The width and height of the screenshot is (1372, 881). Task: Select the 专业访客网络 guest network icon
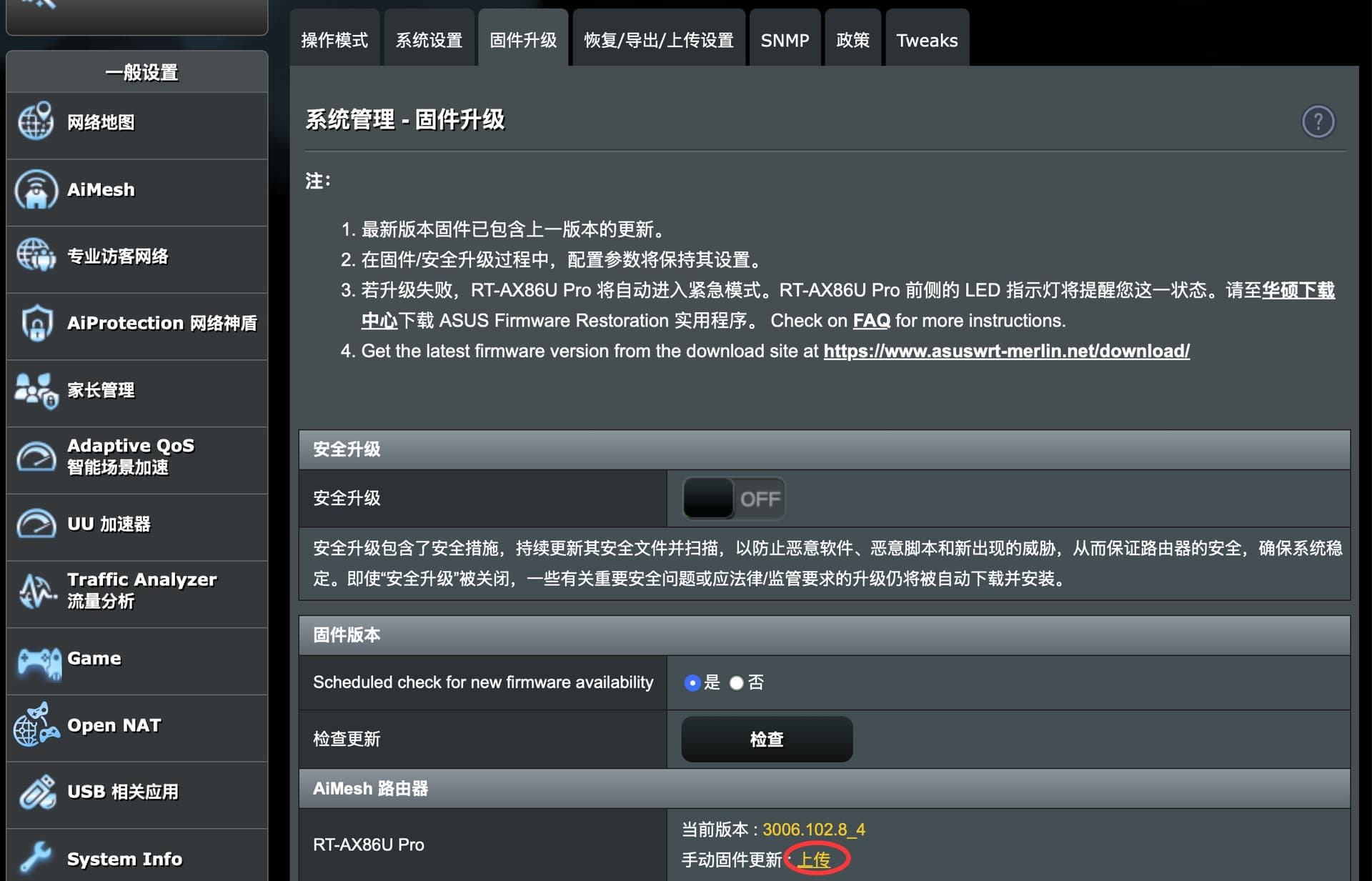[x=36, y=256]
